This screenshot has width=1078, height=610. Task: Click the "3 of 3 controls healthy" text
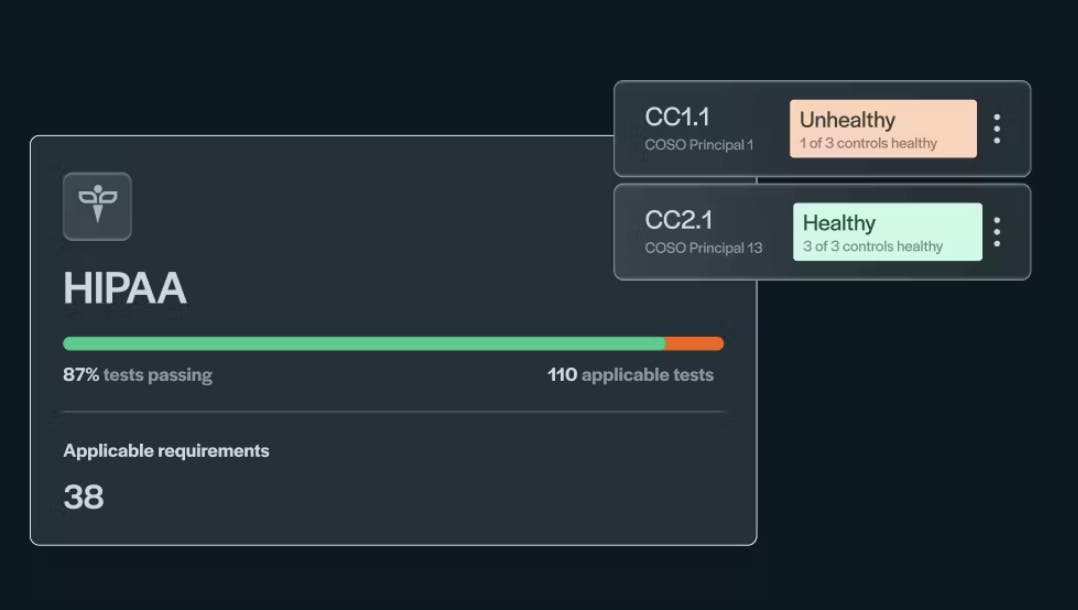click(872, 246)
